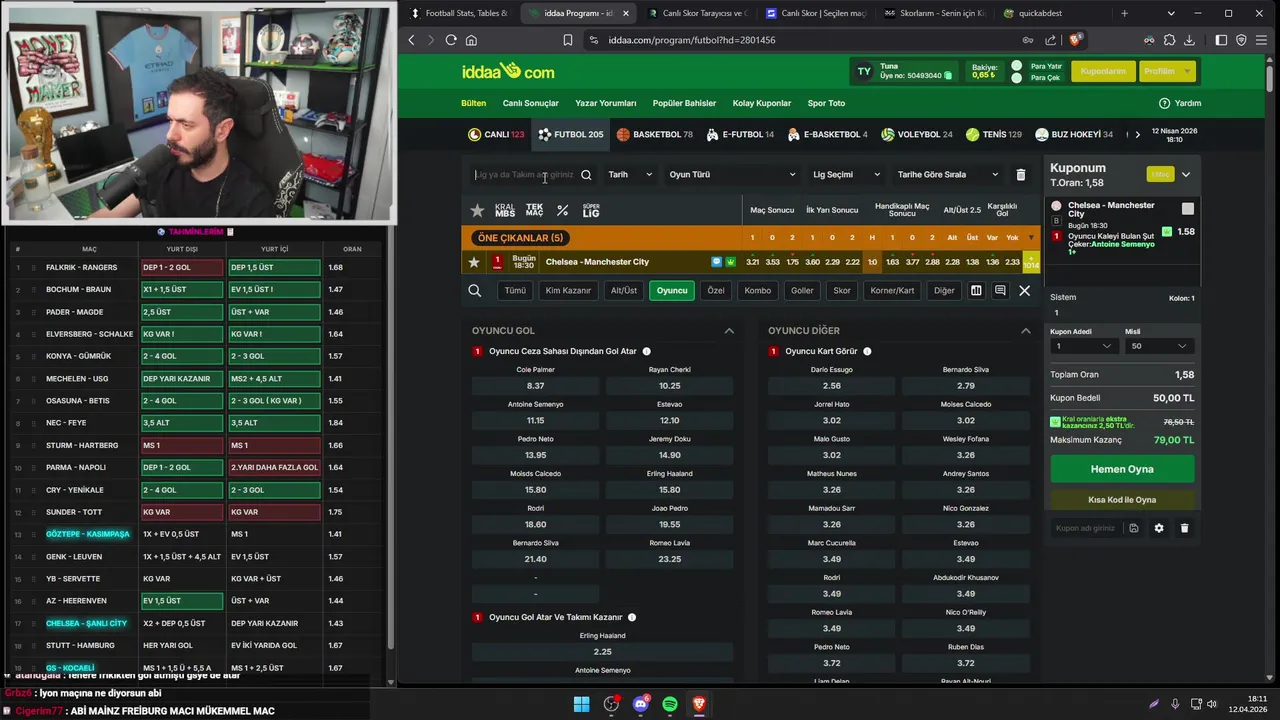Switch to the Tenis 129 sport tab

point(994,134)
